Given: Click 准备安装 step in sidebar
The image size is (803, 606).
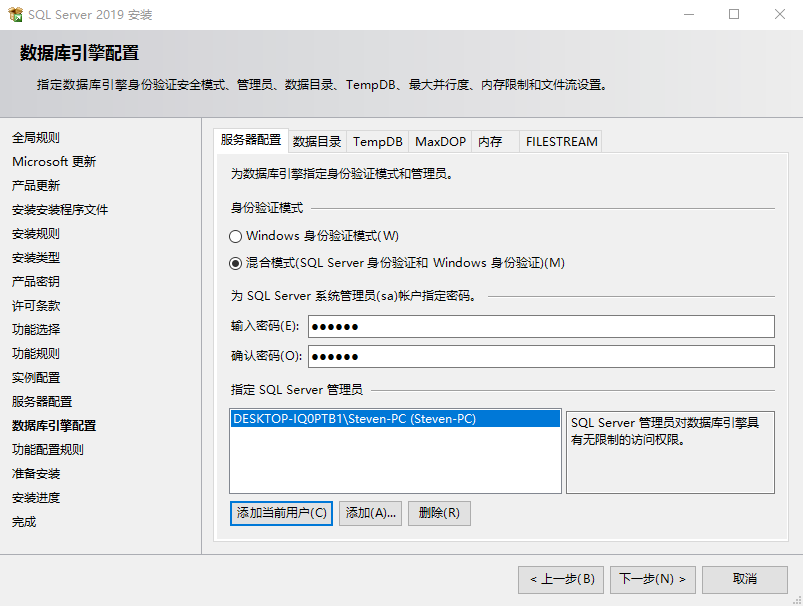Looking at the screenshot, I should (36, 474).
